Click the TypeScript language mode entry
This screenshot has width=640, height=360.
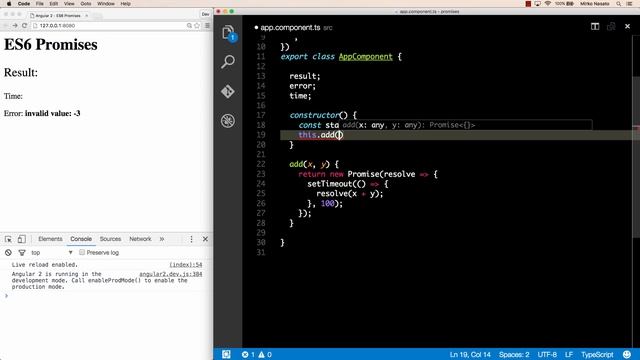pos(597,354)
